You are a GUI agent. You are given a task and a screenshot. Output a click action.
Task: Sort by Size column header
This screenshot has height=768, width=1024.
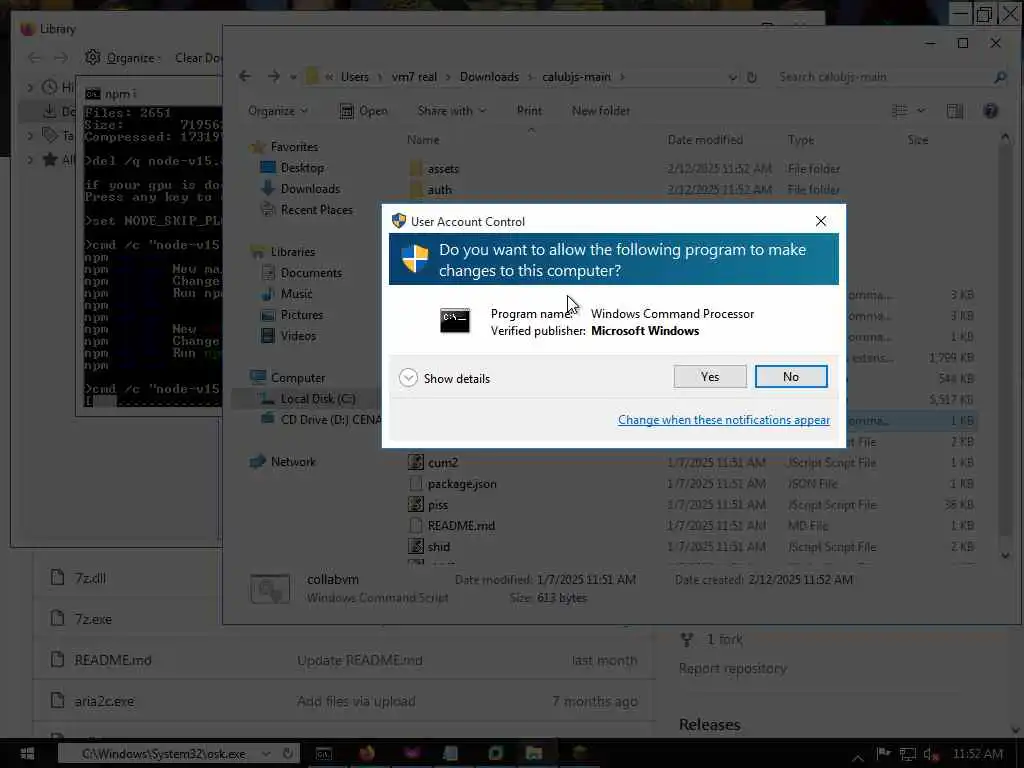point(918,140)
